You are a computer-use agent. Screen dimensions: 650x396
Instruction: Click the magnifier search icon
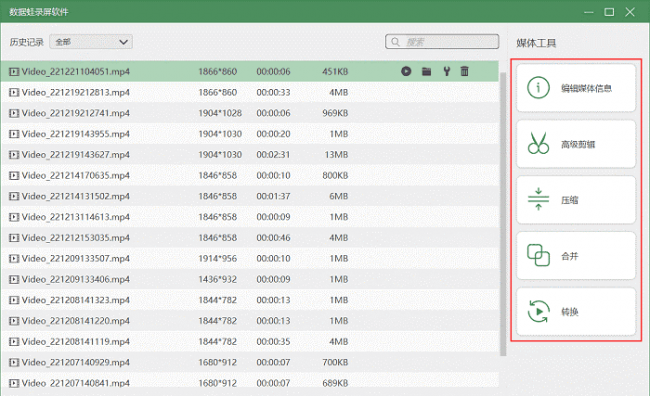point(395,42)
